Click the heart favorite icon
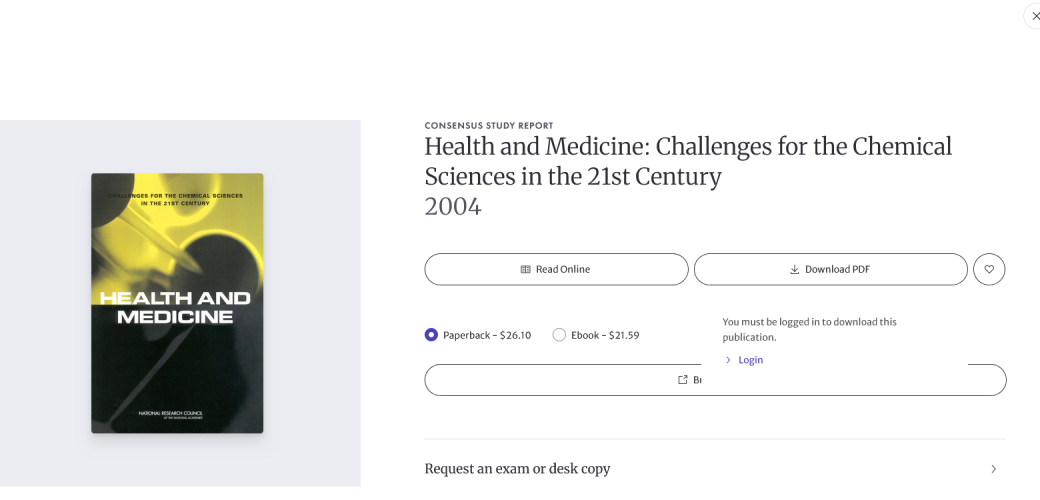This screenshot has width=1040, height=500. coord(989,269)
